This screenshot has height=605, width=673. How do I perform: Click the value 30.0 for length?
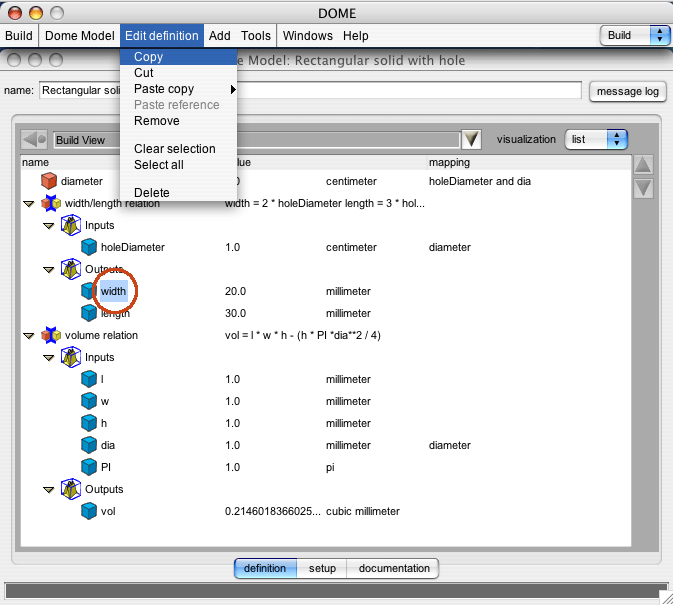point(236,313)
